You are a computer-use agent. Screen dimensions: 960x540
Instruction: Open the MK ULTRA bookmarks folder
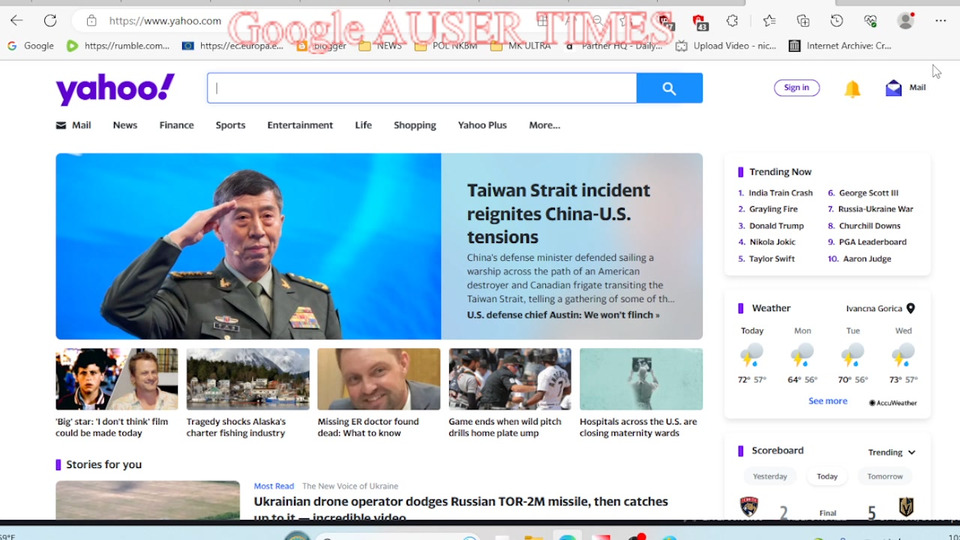[521, 46]
